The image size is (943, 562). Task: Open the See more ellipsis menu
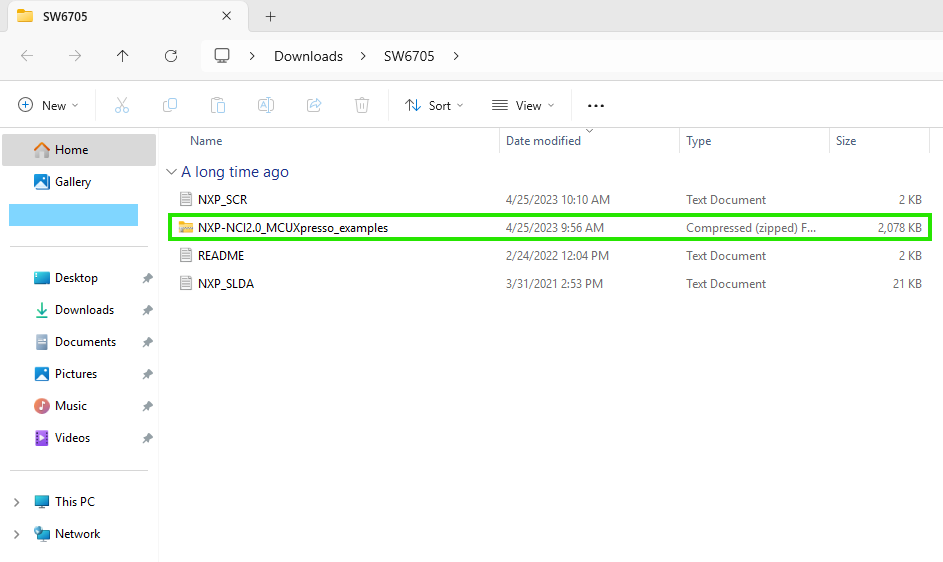click(595, 105)
